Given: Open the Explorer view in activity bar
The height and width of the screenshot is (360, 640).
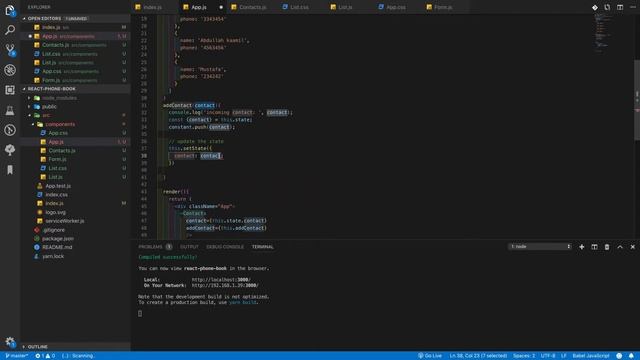Looking at the screenshot, I should [10, 10].
